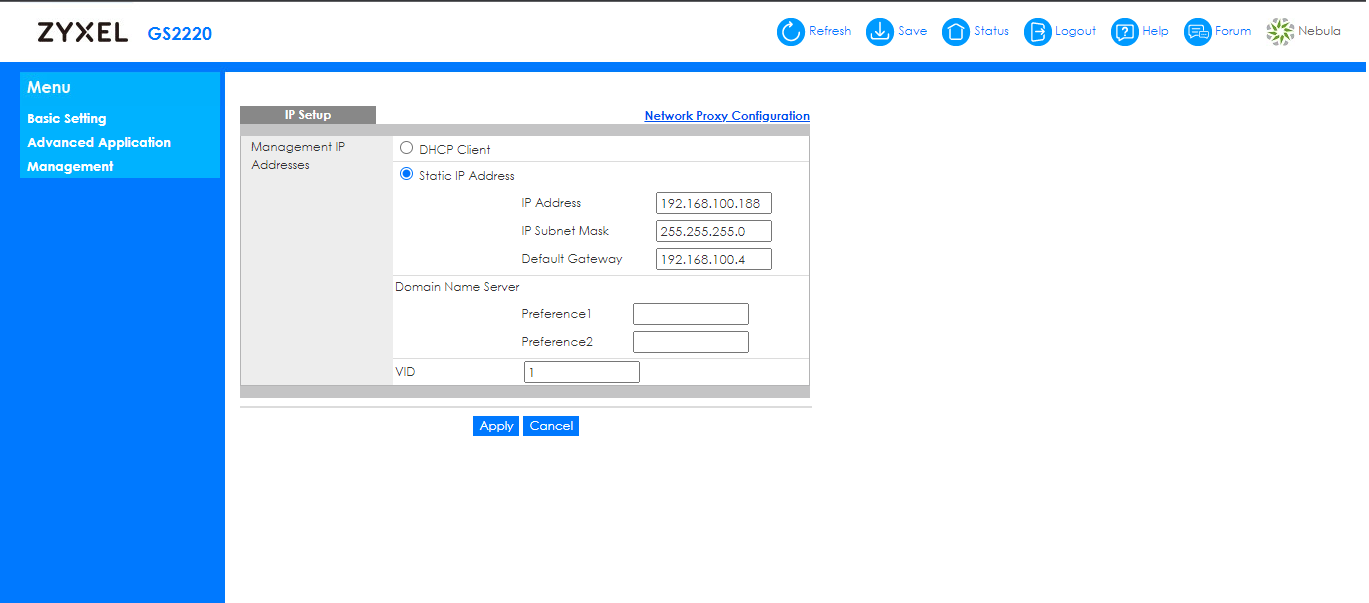
Task: Click the Nebula cloud icon
Action: [1280, 32]
